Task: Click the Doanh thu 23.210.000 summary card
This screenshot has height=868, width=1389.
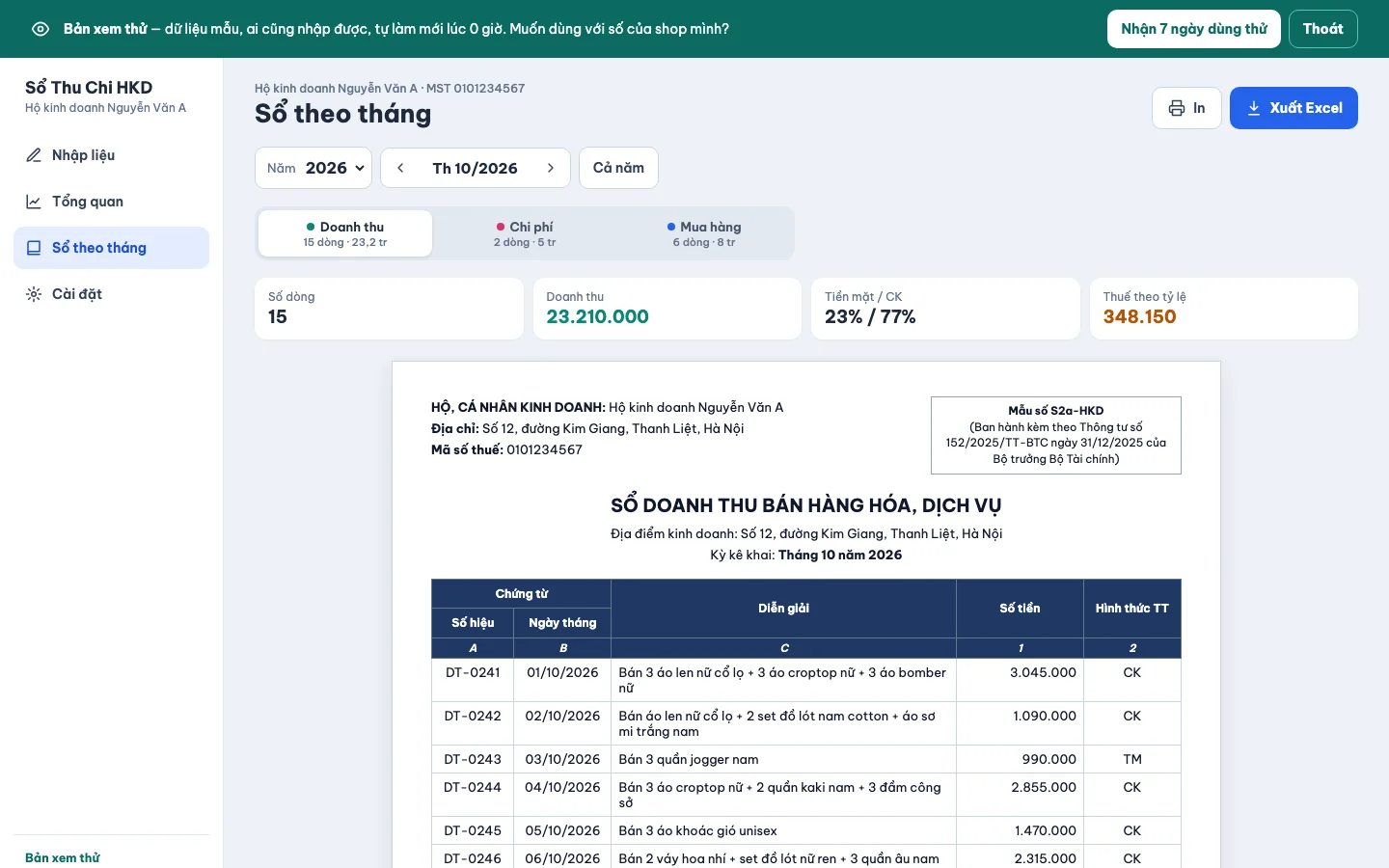Action: (x=667, y=309)
